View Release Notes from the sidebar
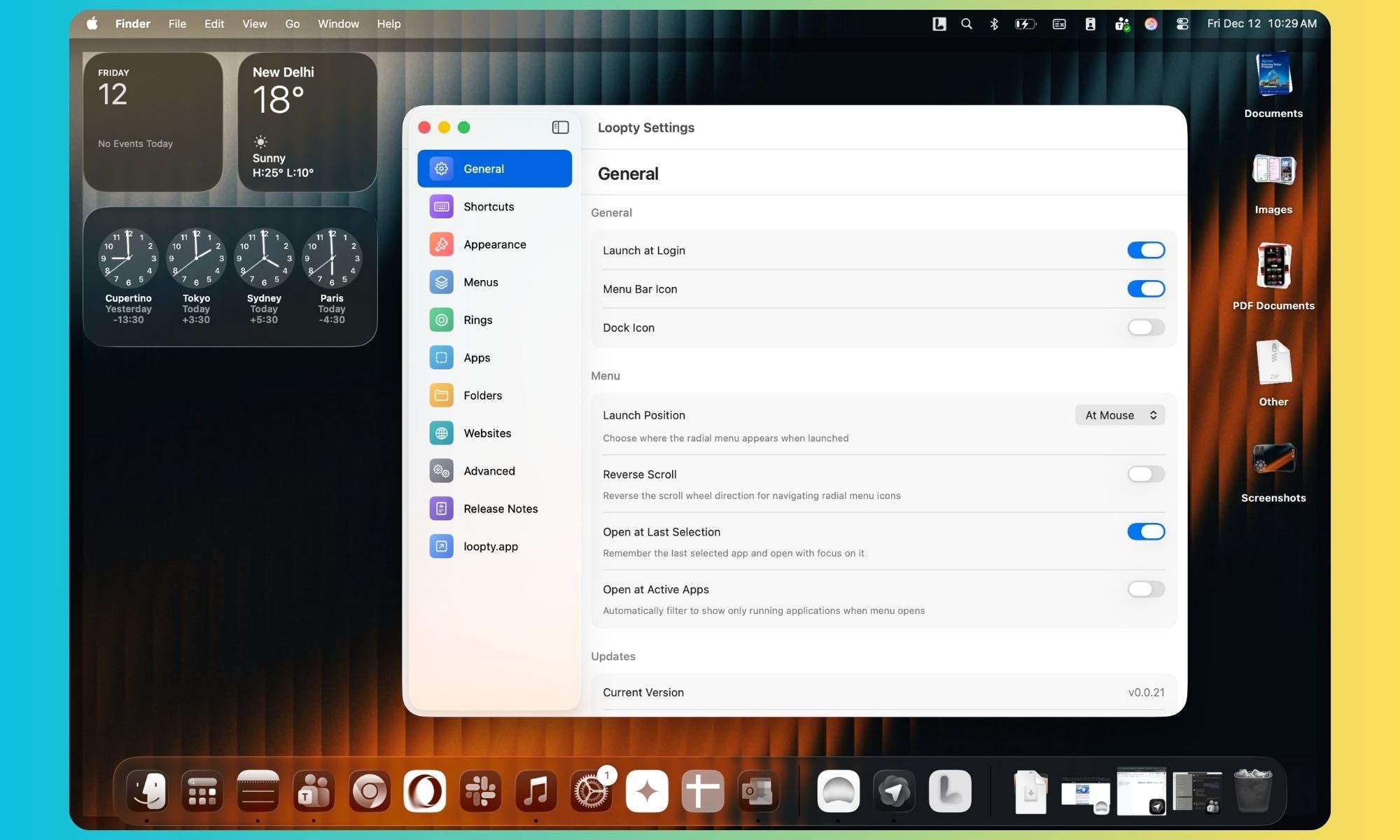This screenshot has width=1400, height=840. [500, 509]
